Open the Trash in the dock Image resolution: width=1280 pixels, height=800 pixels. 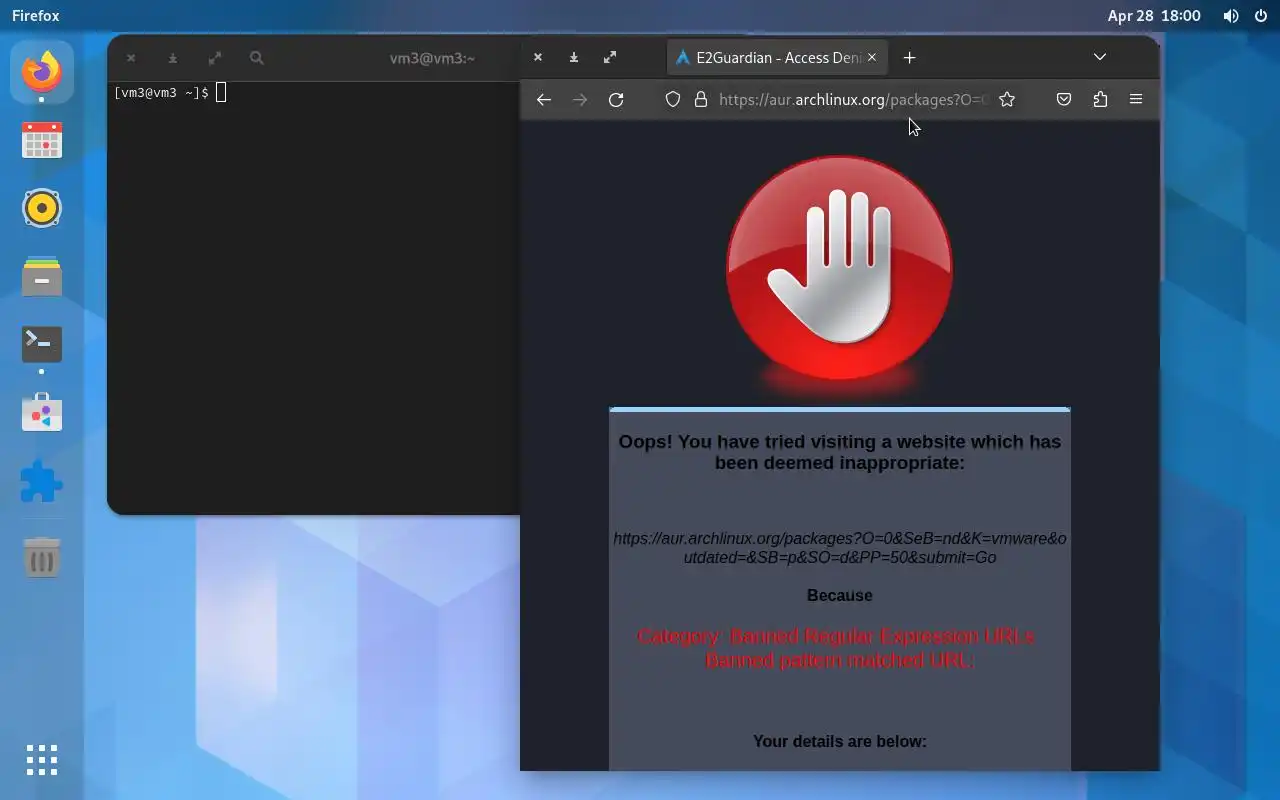click(42, 557)
